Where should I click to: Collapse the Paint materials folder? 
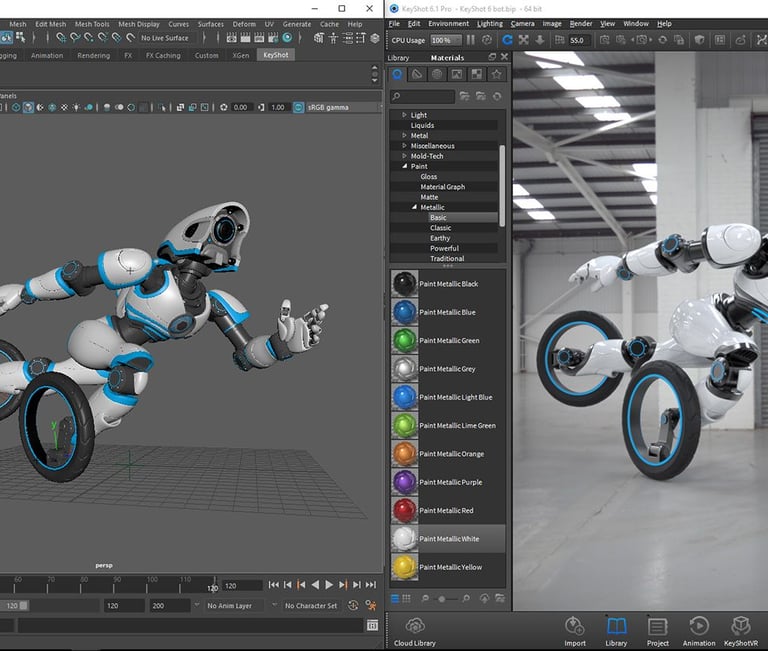click(x=405, y=167)
